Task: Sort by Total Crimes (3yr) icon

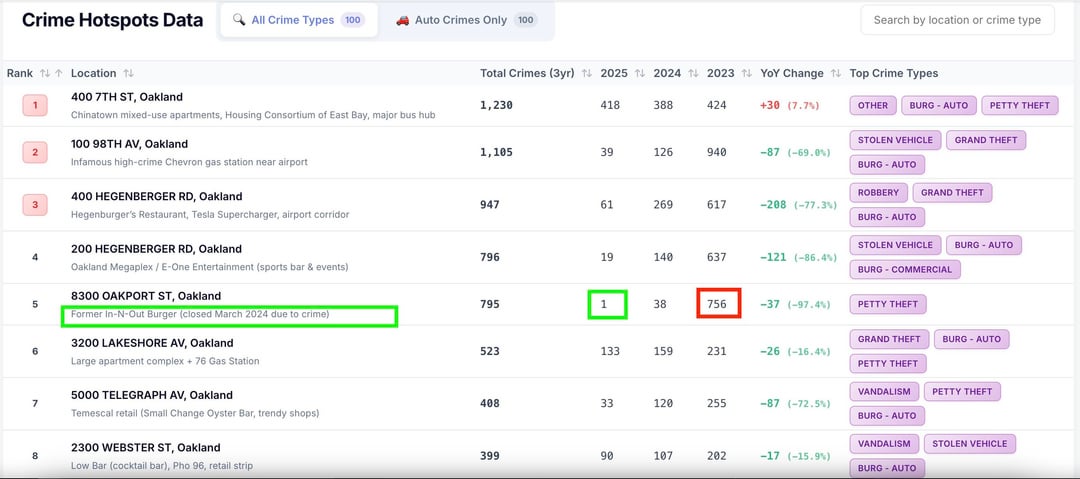Action: point(584,73)
